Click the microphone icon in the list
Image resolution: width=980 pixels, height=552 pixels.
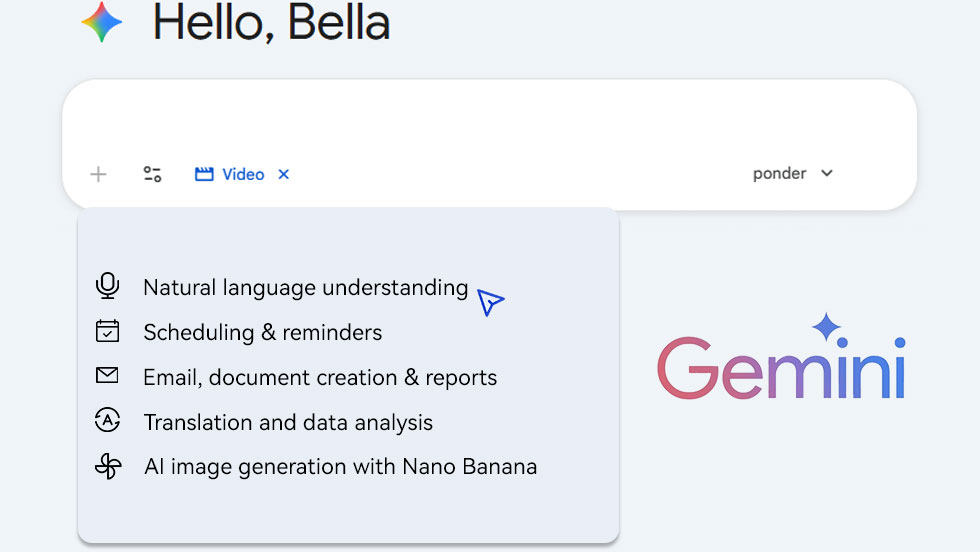pyautogui.click(x=107, y=287)
